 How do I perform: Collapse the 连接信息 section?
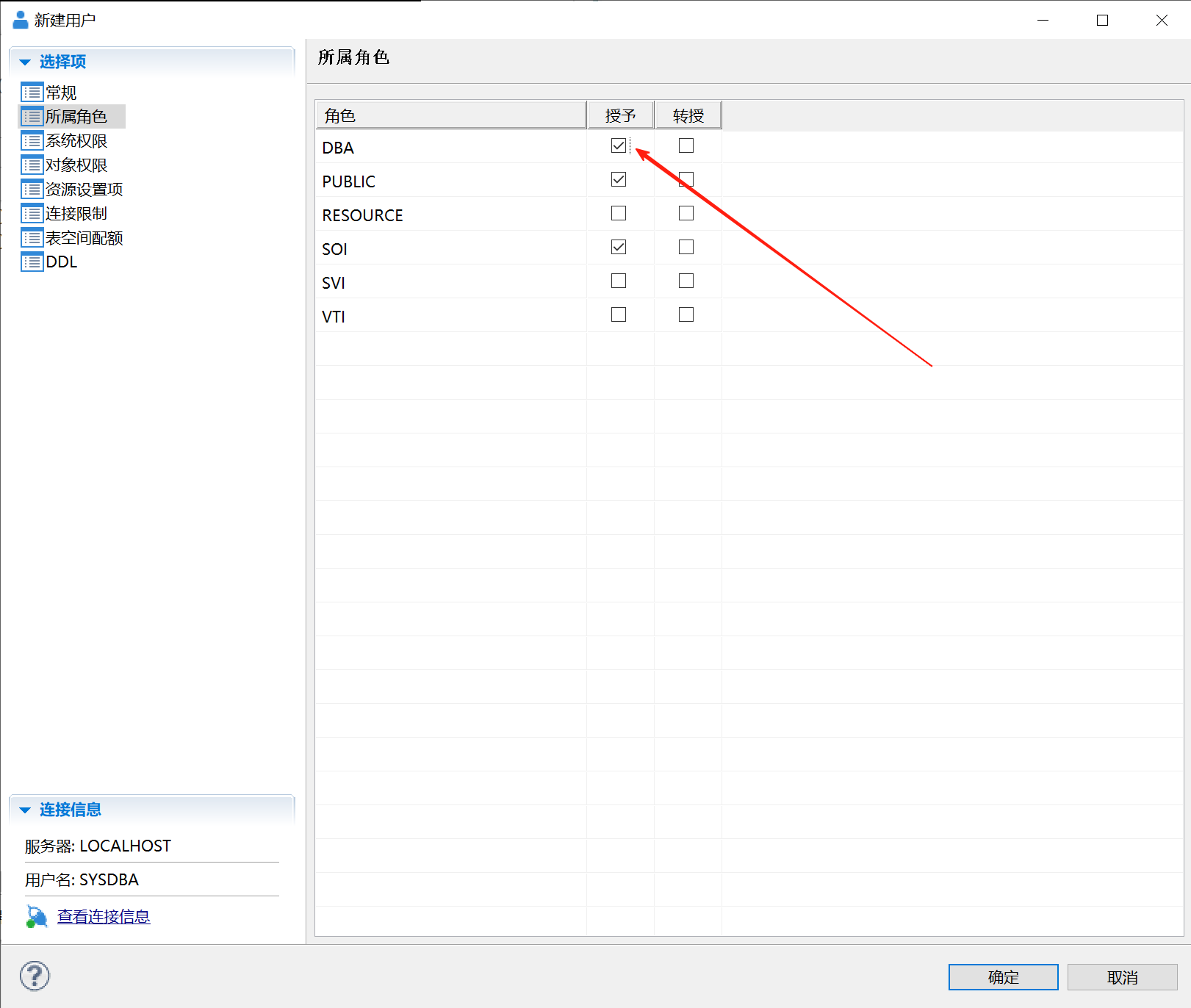[x=25, y=810]
